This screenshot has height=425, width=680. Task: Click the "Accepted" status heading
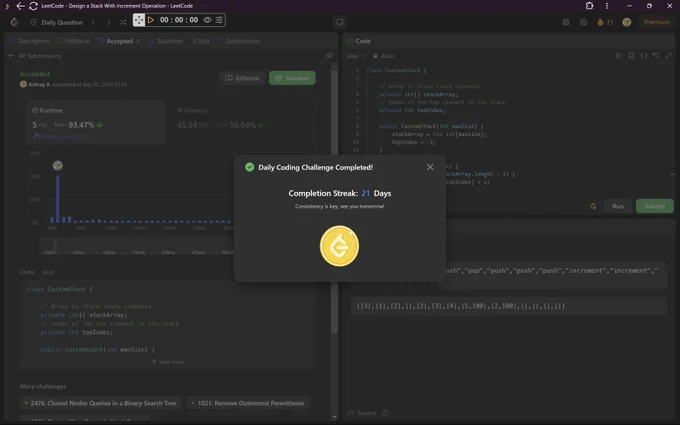tap(35, 74)
